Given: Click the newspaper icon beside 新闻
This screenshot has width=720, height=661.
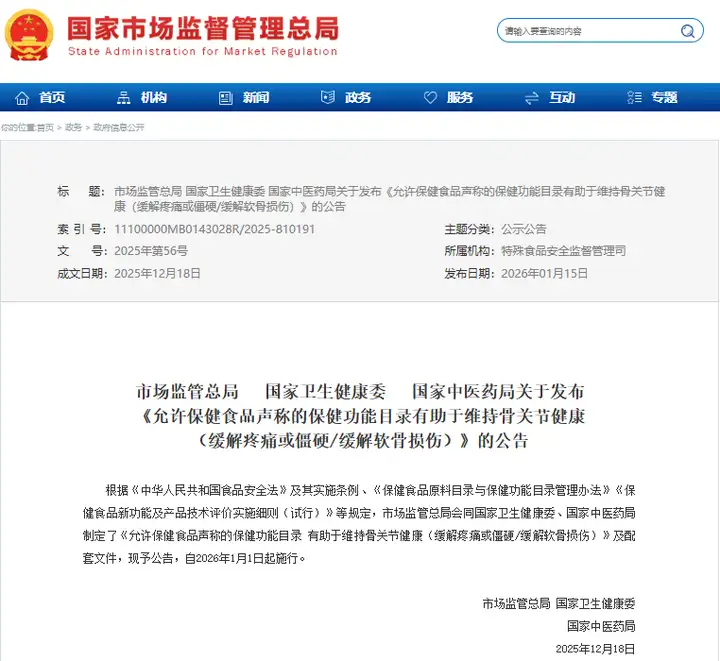Looking at the screenshot, I should tap(225, 98).
